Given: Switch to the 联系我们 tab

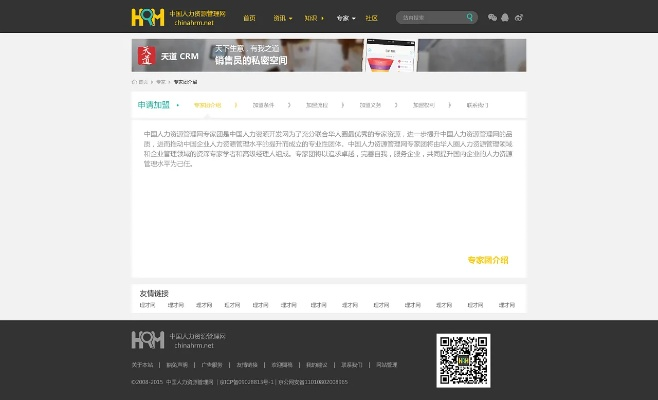Looking at the screenshot, I should pyautogui.click(x=477, y=105).
